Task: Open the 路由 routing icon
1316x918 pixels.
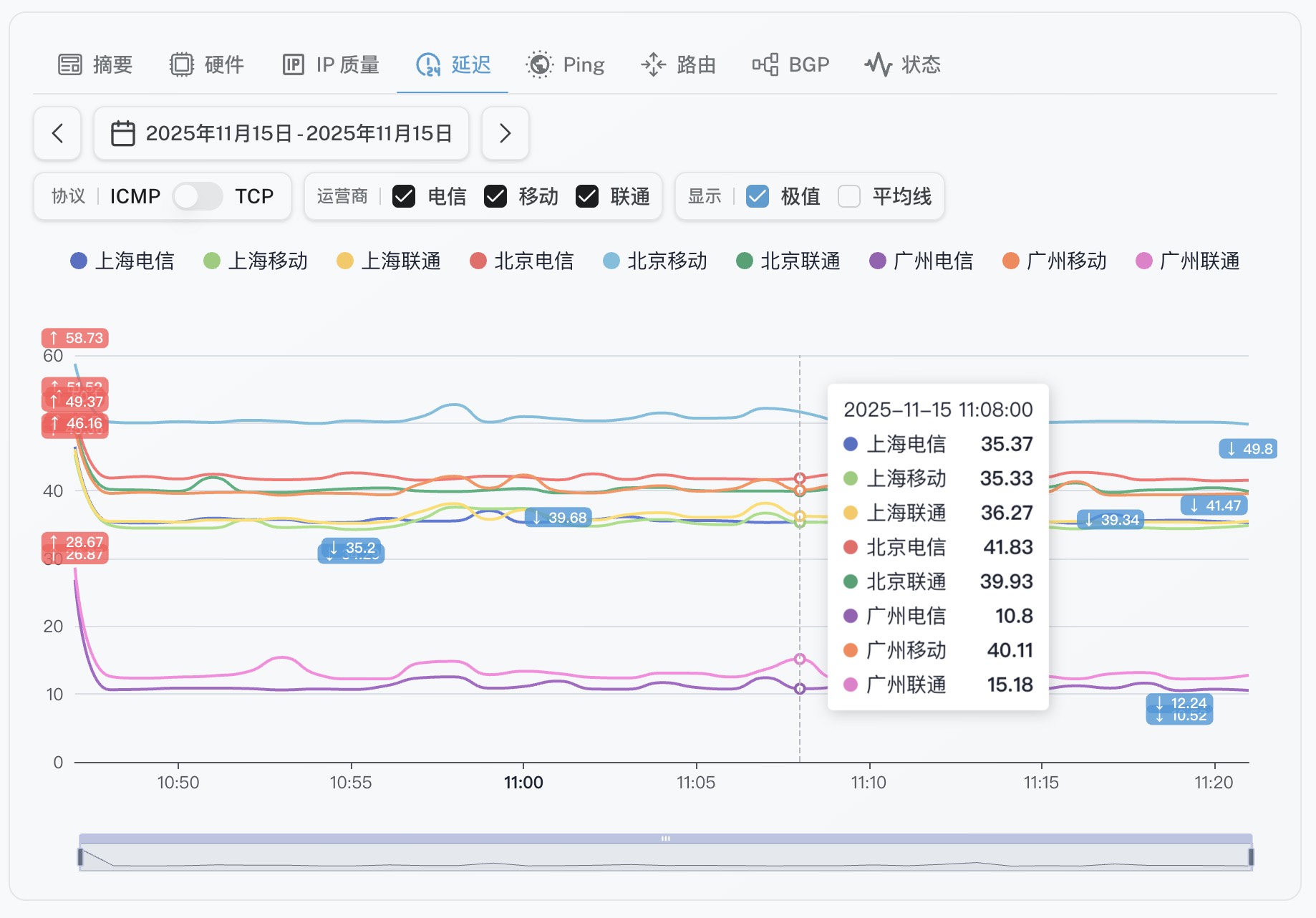Action: 653,64
